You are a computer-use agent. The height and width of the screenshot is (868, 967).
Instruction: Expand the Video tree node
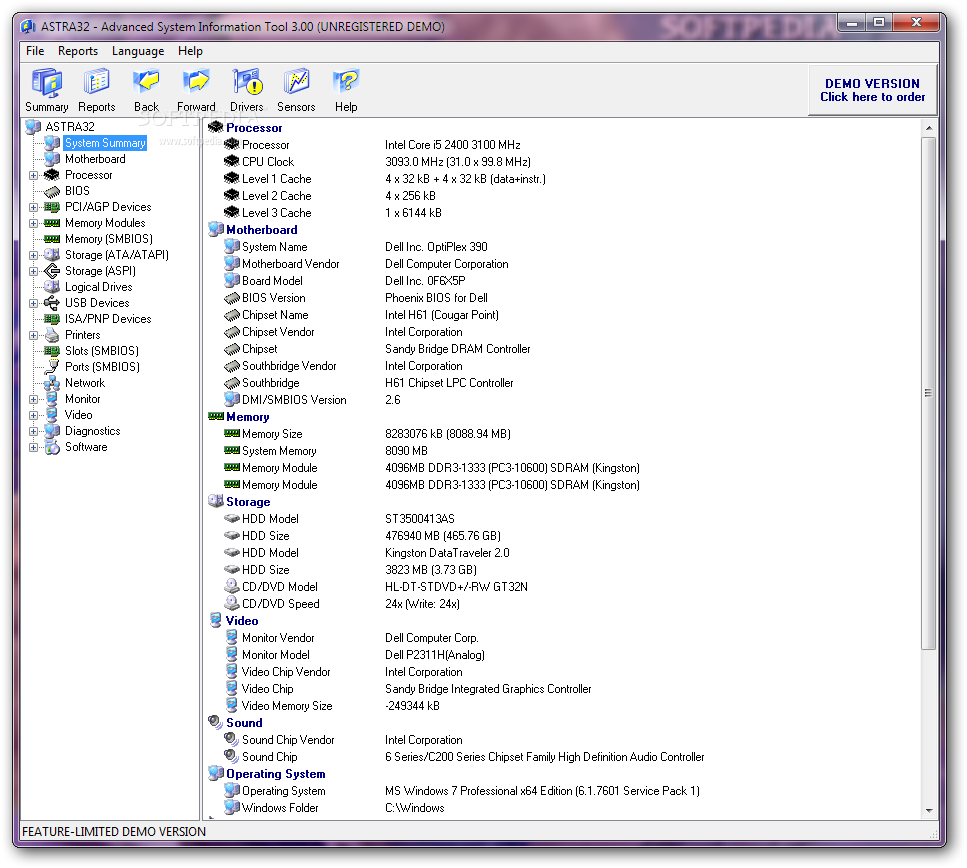coord(33,415)
